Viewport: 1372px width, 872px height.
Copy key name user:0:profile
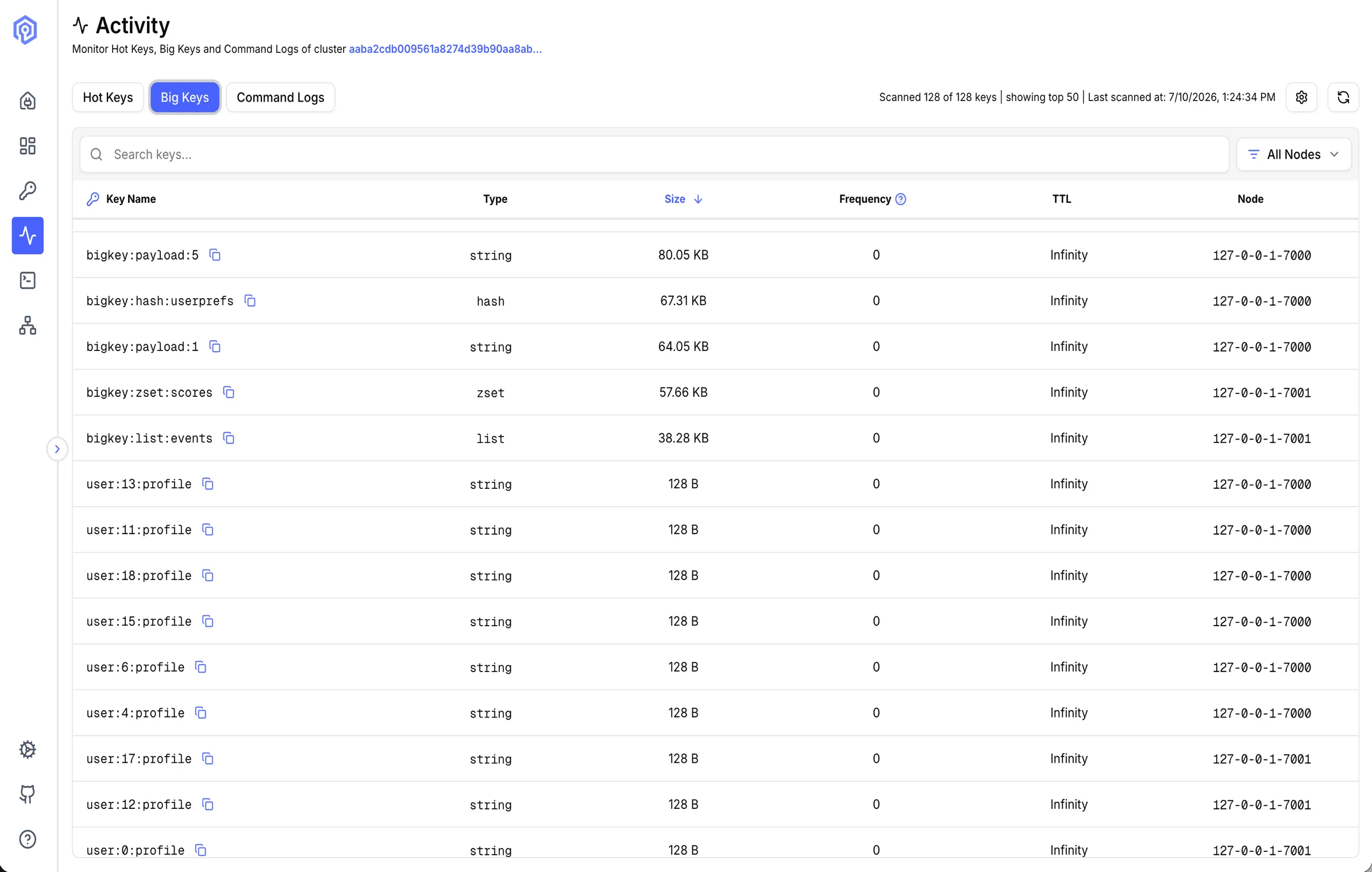point(201,850)
